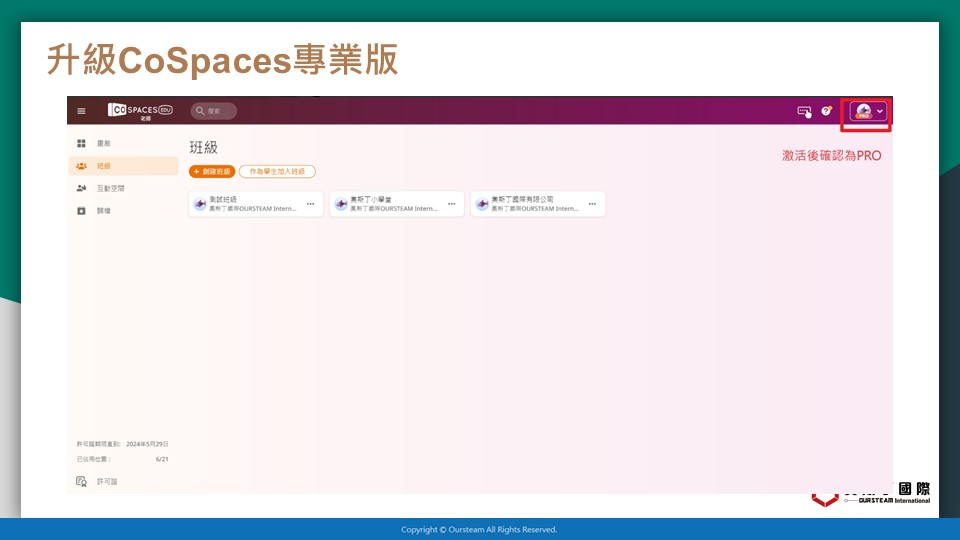Image resolution: width=960 pixels, height=540 pixels.
Task: Open the three-dot menu on 奧斯丁小學堂 card
Action: pos(451,204)
